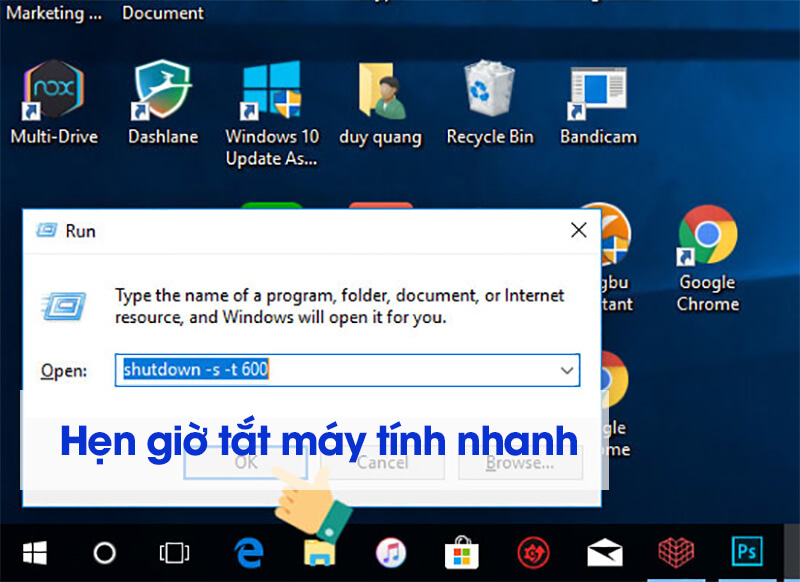The height and width of the screenshot is (582, 800).
Task: Expand the Open field history dropdown
Action: (x=568, y=370)
